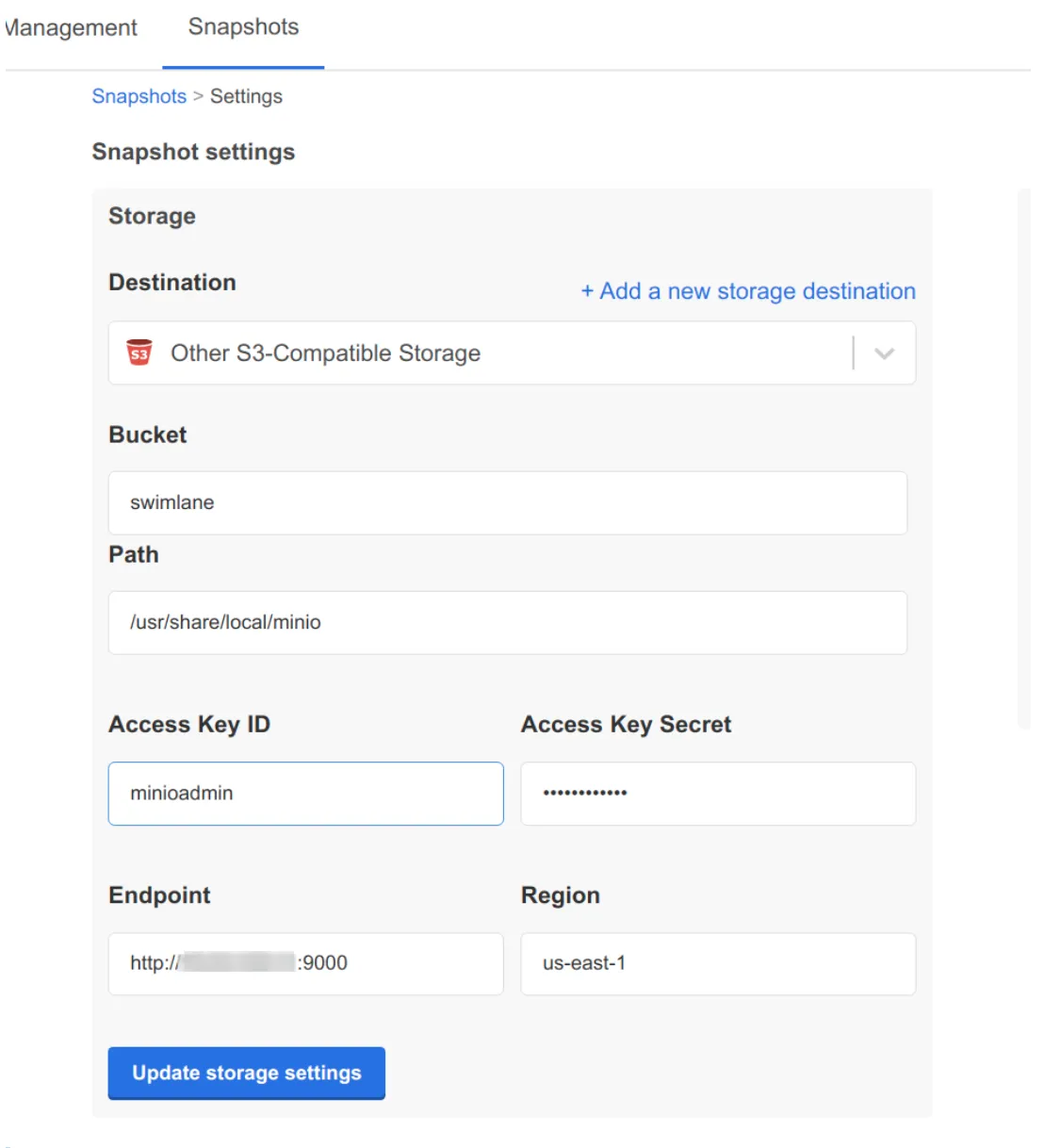Click the S3 bucket icon in Destination
Viewport: 1044px width, 1148px height.
[x=139, y=353]
